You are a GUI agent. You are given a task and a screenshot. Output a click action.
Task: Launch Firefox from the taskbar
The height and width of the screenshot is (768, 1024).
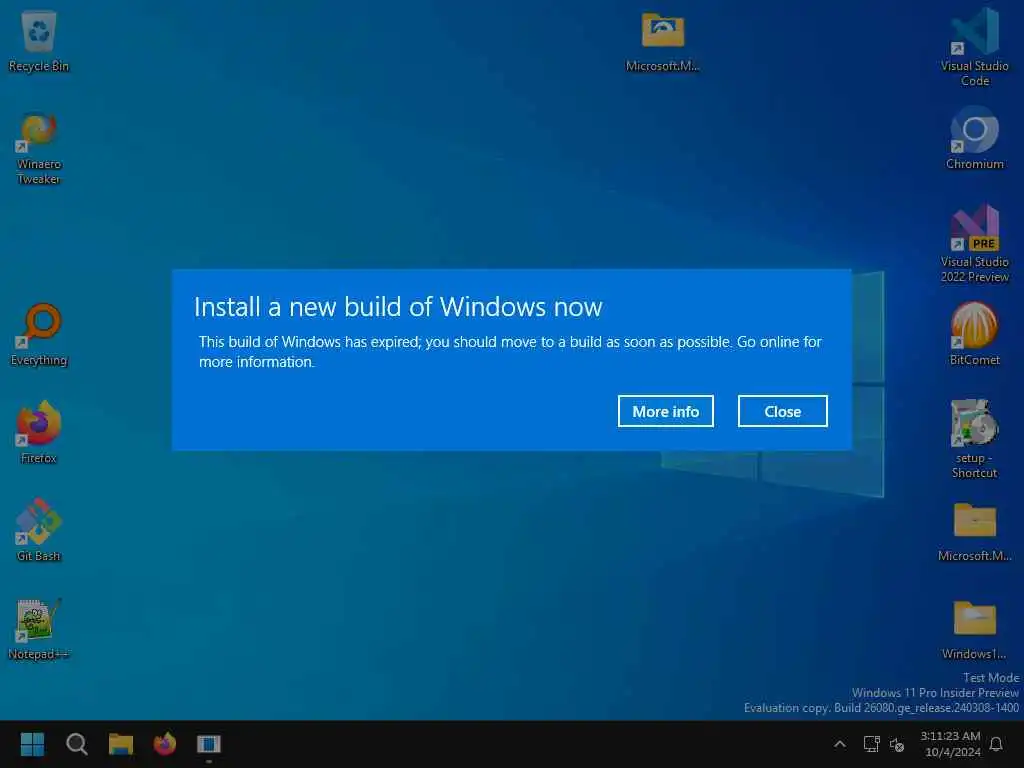165,744
